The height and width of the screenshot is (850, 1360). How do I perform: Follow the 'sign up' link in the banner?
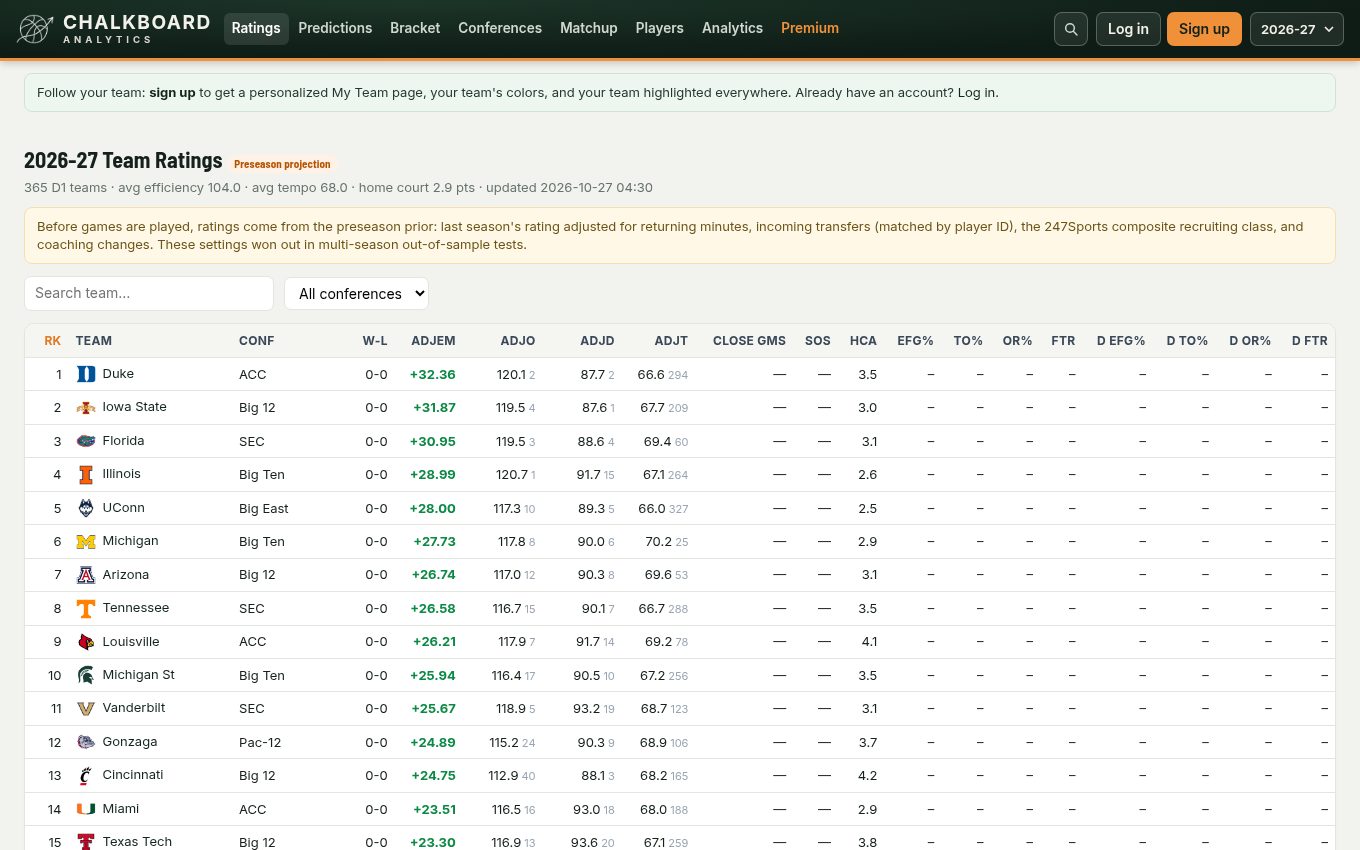pyautogui.click(x=172, y=92)
